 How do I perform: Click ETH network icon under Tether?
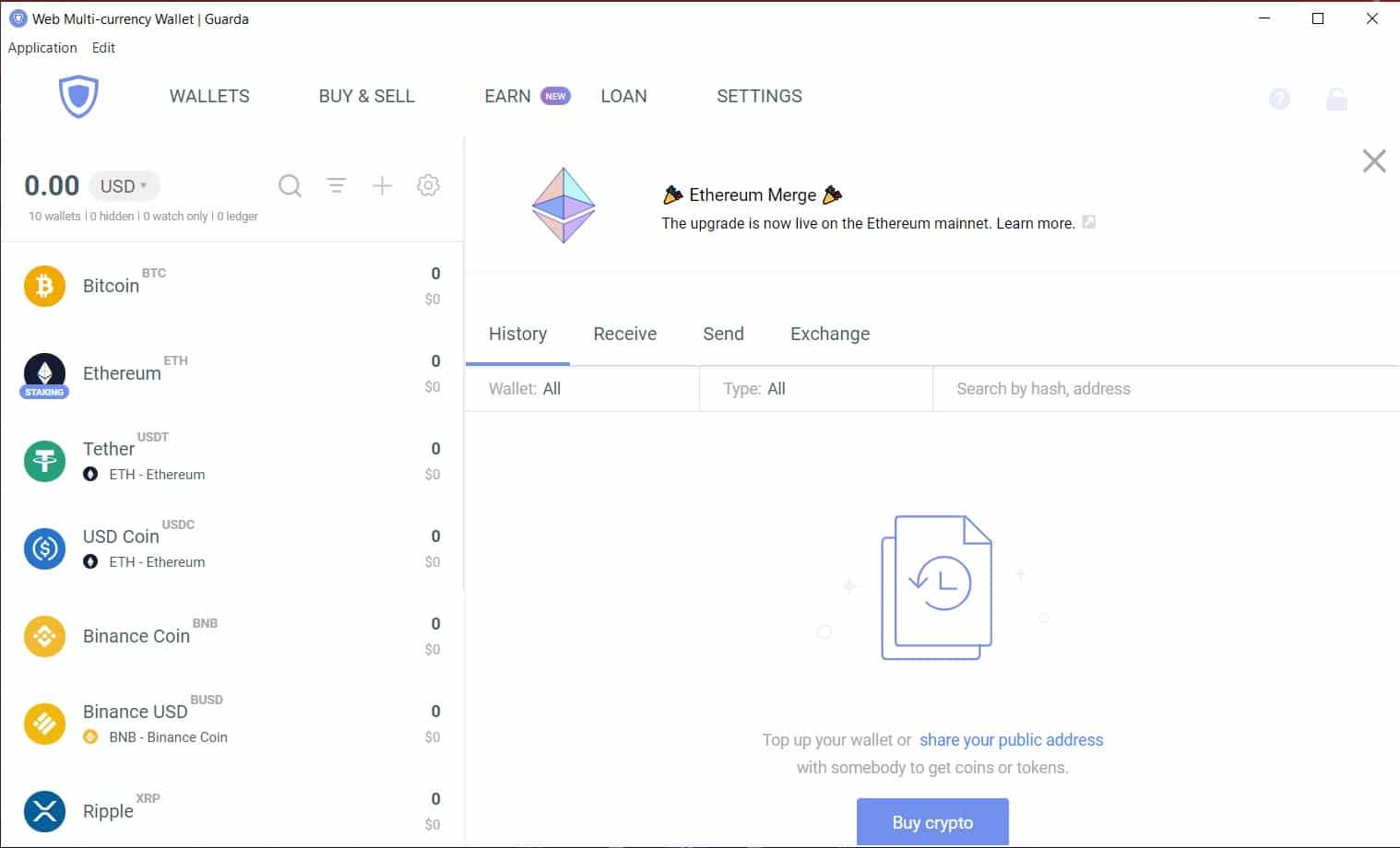(90, 474)
